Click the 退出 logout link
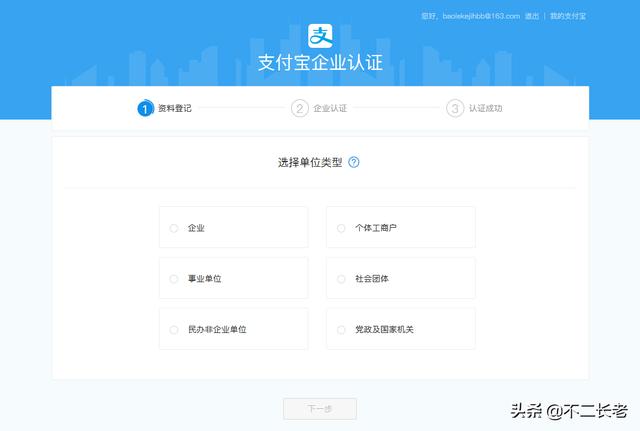The image size is (640, 431). [532, 16]
